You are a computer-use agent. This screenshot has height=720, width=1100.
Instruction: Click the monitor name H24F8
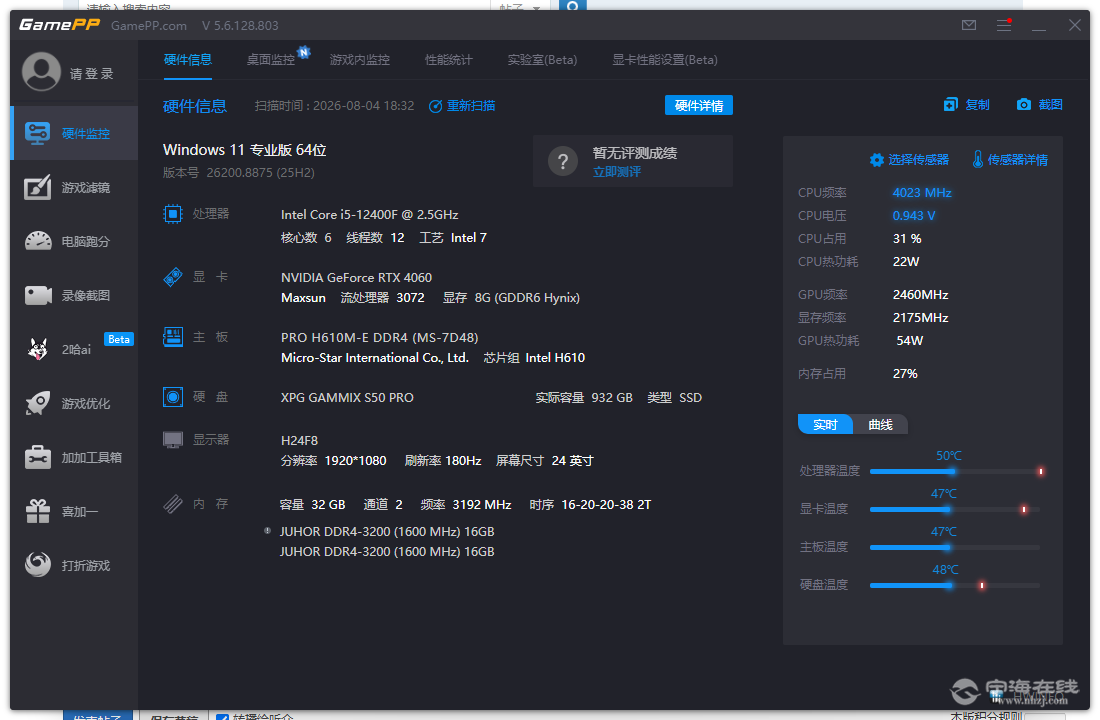(x=299, y=441)
